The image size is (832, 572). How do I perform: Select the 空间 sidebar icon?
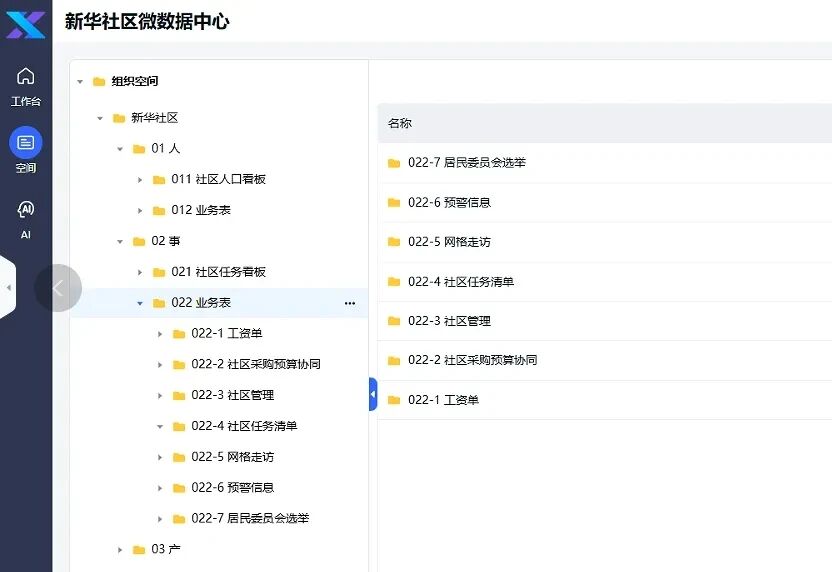tap(26, 143)
